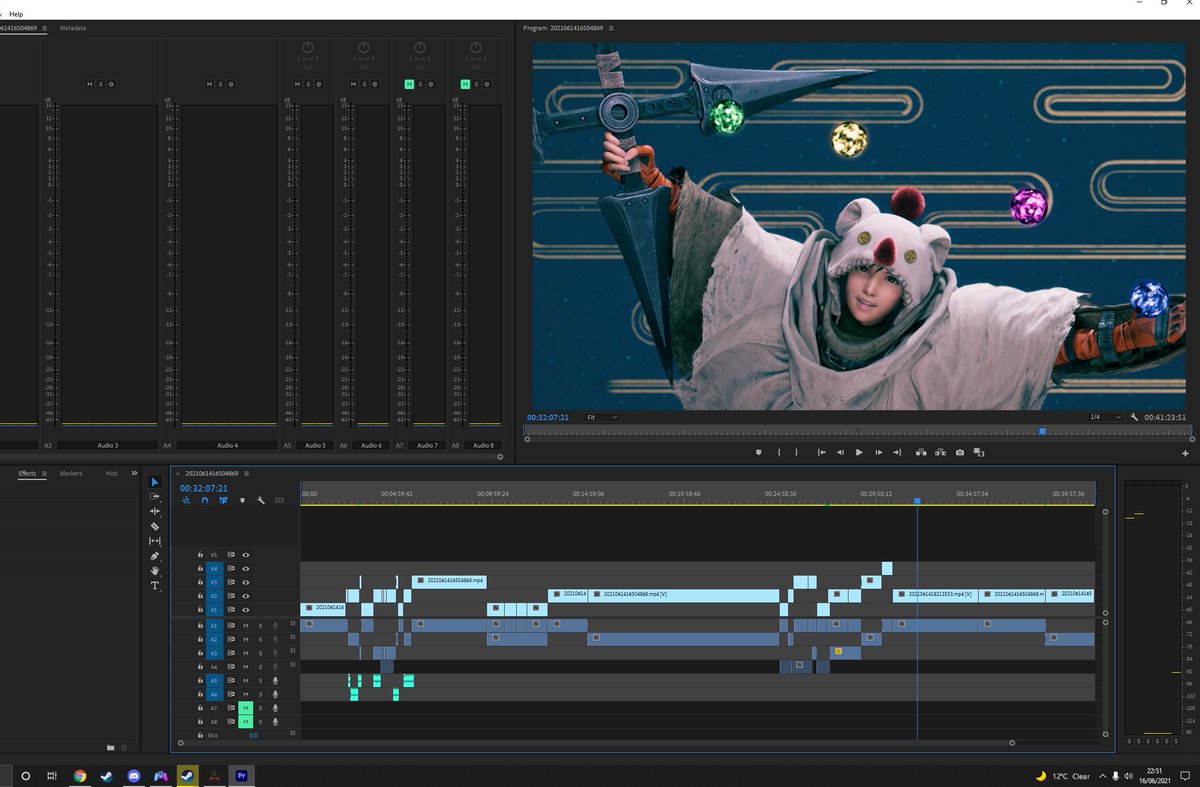This screenshot has height=787, width=1200.
Task: Step forward one frame in Program monitor
Action: pos(878,452)
